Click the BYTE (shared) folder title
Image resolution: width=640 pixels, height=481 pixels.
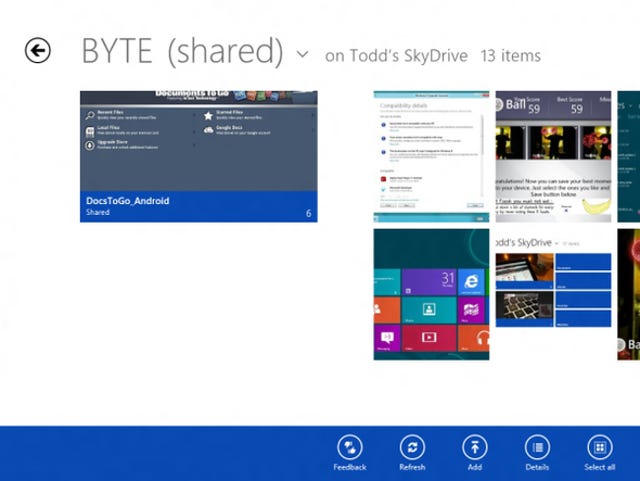point(182,51)
